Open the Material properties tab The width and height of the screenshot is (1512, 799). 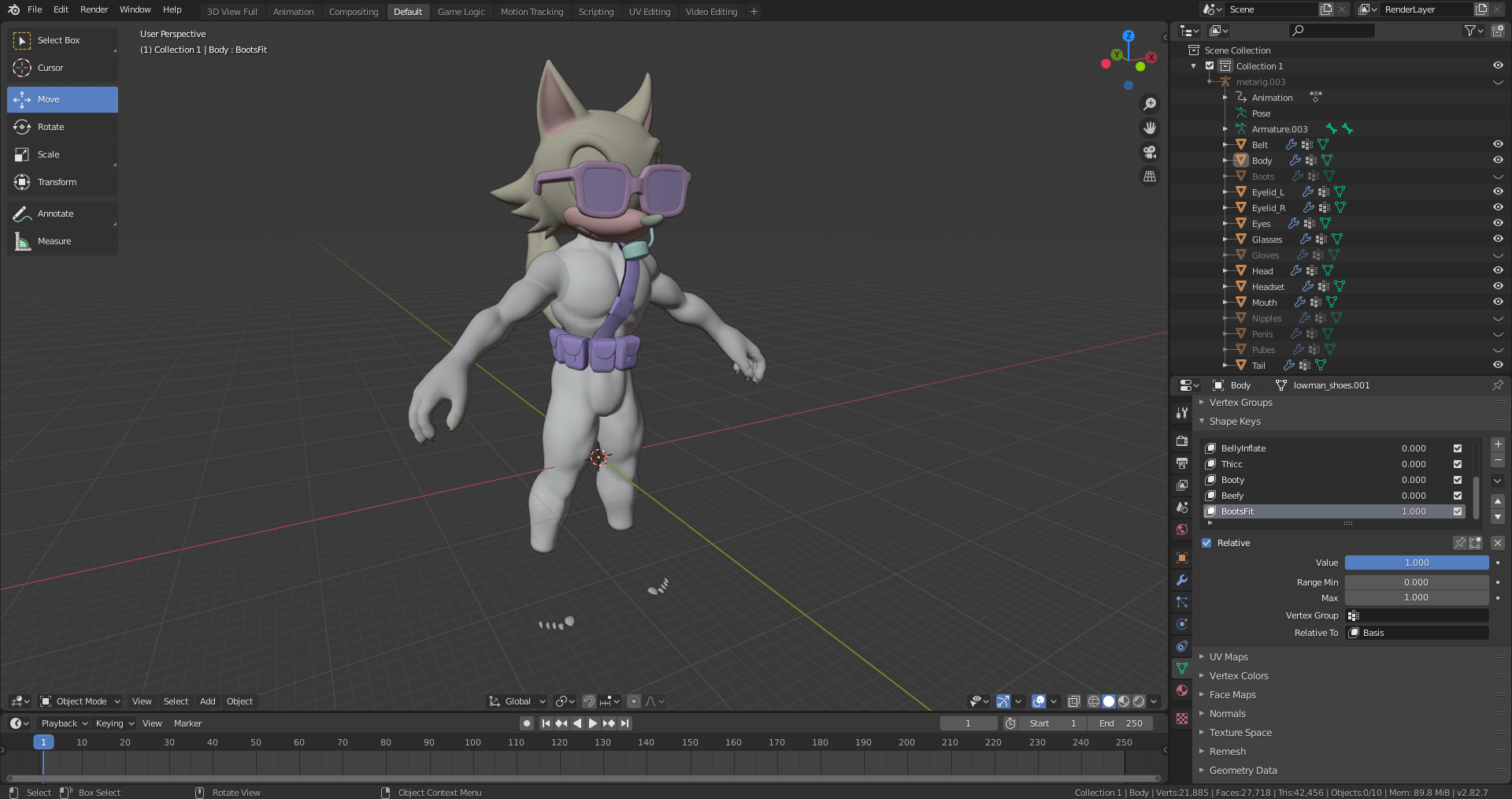(x=1182, y=690)
